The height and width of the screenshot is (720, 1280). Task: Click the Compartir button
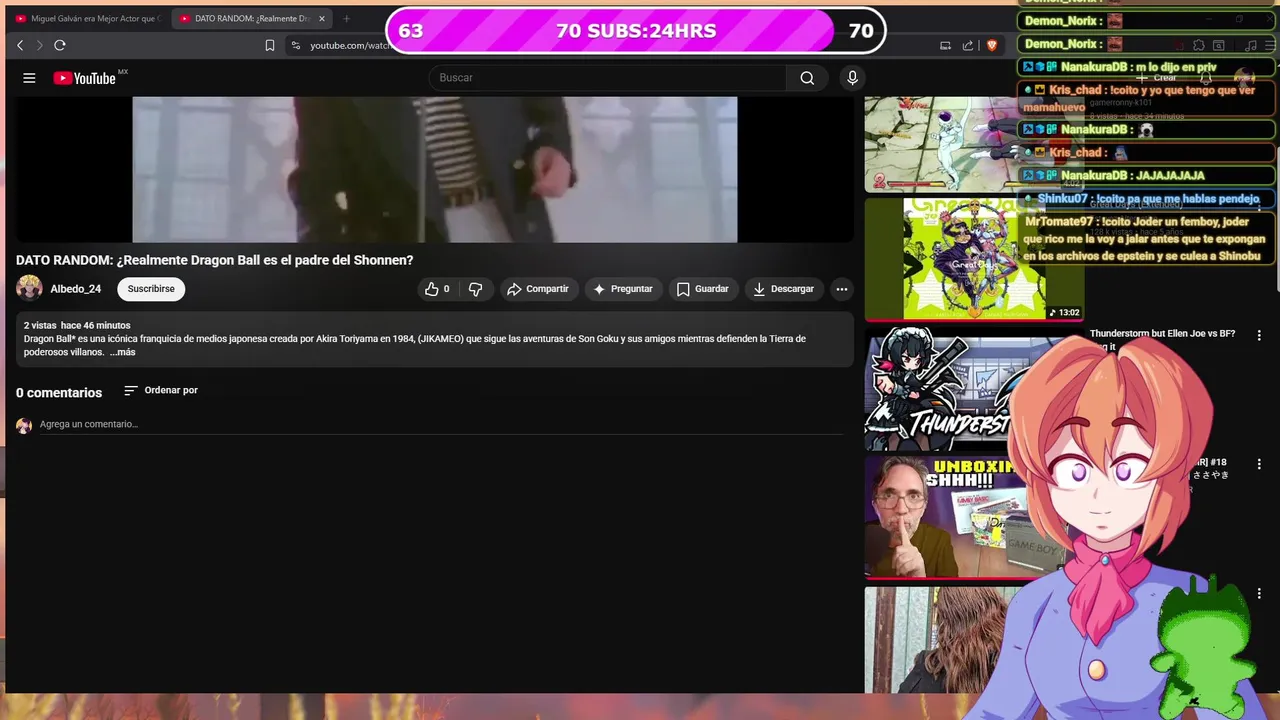[x=538, y=289]
